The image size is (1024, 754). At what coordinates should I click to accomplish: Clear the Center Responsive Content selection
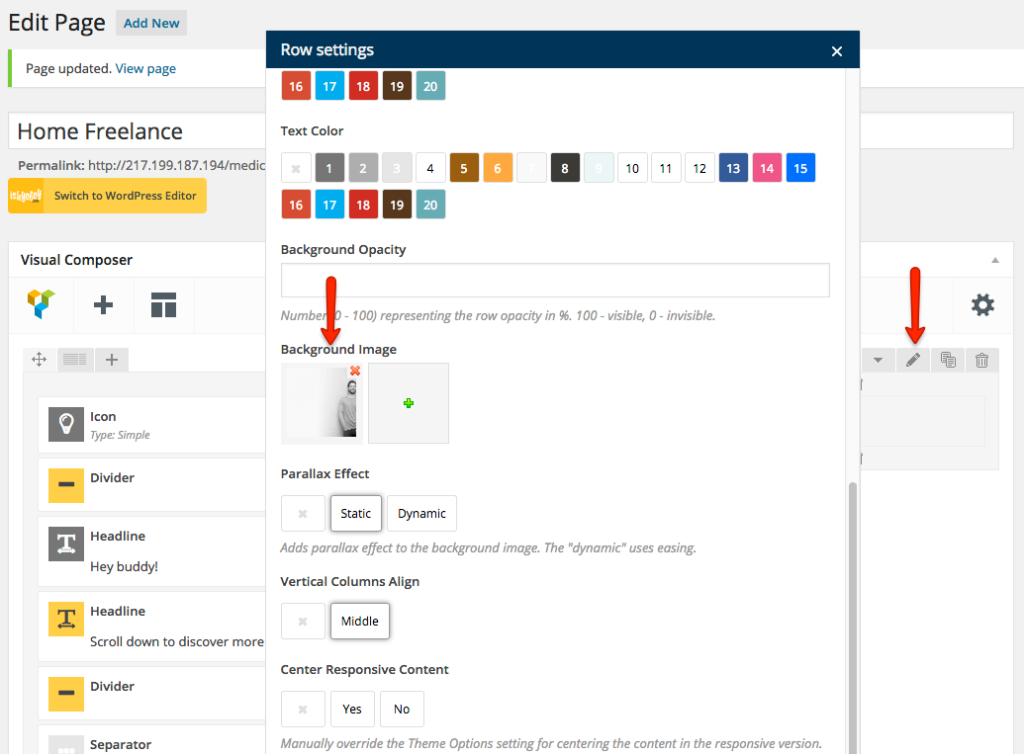tap(303, 709)
